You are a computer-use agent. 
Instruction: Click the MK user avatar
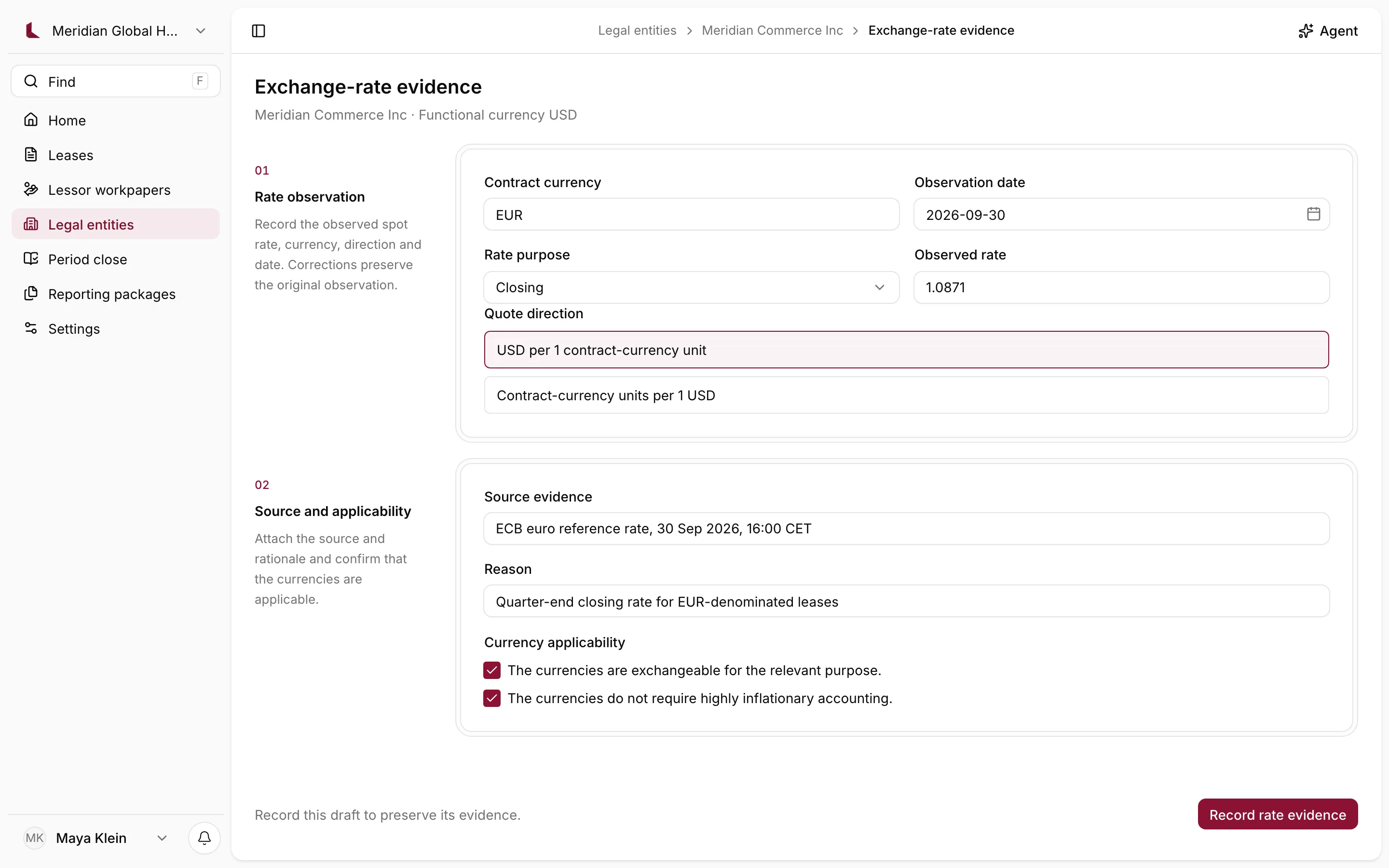tap(34, 838)
